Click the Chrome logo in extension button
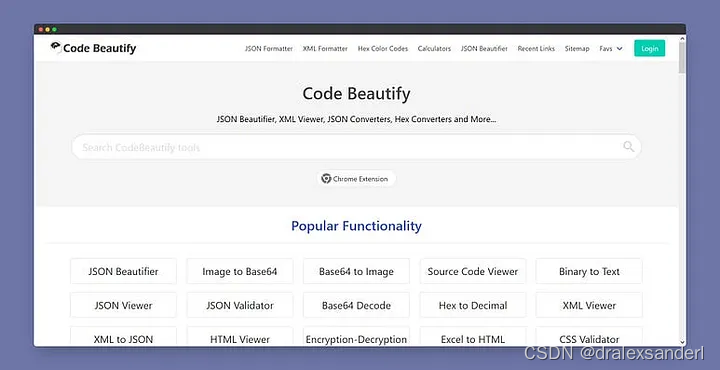720x370 pixels. [x=326, y=179]
